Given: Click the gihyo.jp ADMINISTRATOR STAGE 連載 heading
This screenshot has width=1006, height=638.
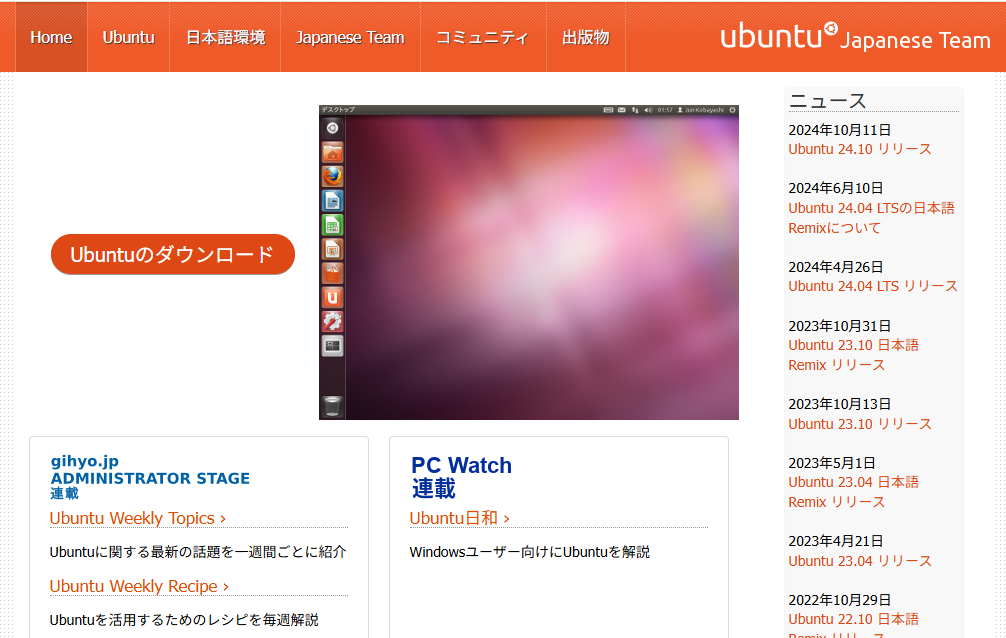Looking at the screenshot, I should 150,478.
